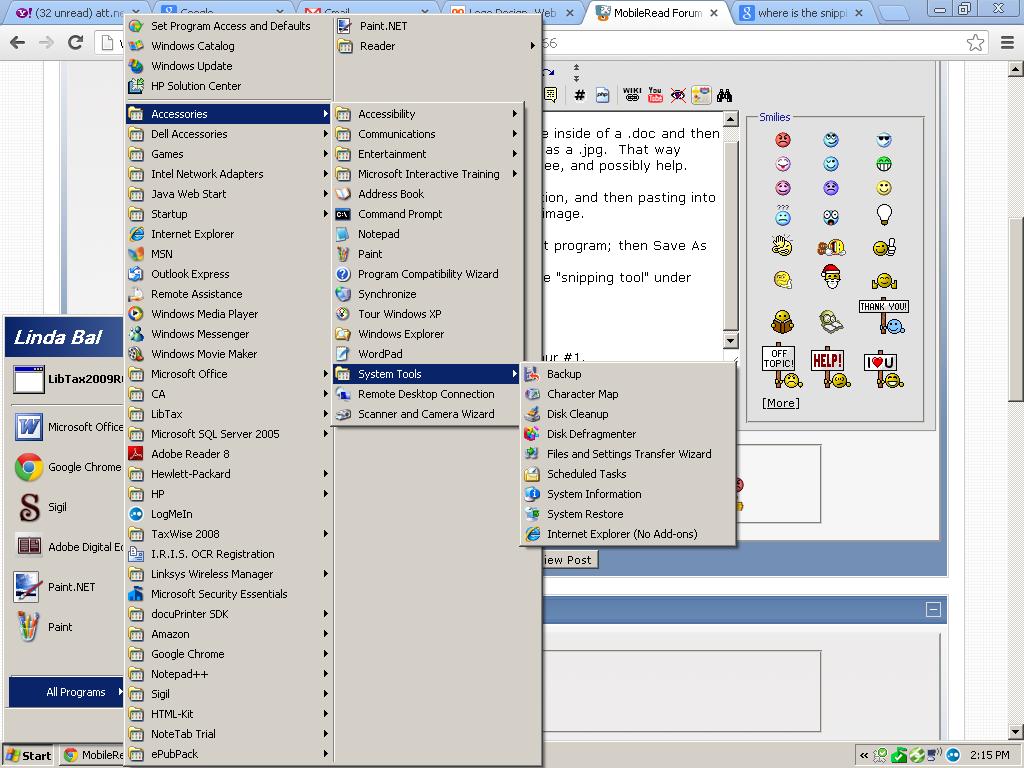The height and width of the screenshot is (768, 1024).
Task: Click the System Restore icon
Action: click(x=532, y=514)
